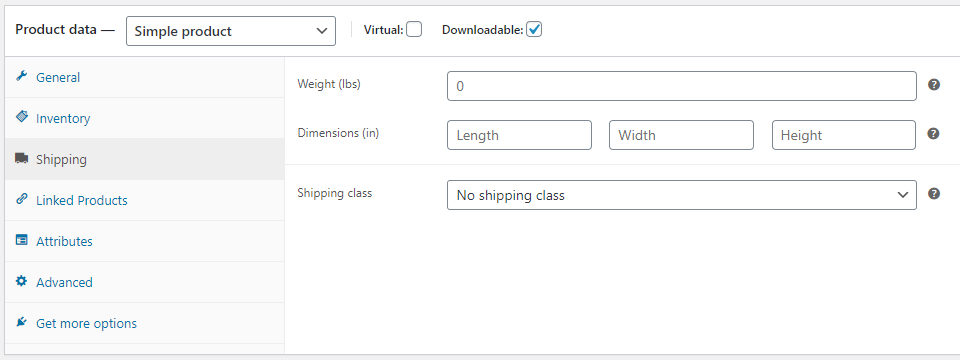The height and width of the screenshot is (360, 960).
Task: Click the wrench icon beside General
Action: [21, 77]
